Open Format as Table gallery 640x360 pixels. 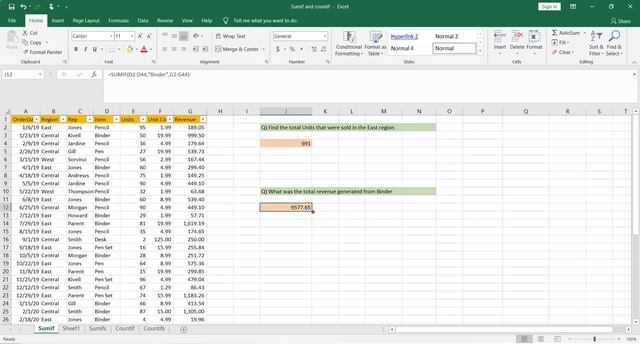click(375, 43)
